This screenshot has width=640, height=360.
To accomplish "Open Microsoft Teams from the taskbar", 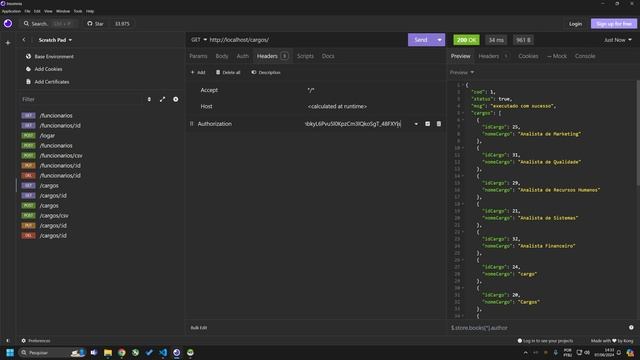I will click(94, 352).
